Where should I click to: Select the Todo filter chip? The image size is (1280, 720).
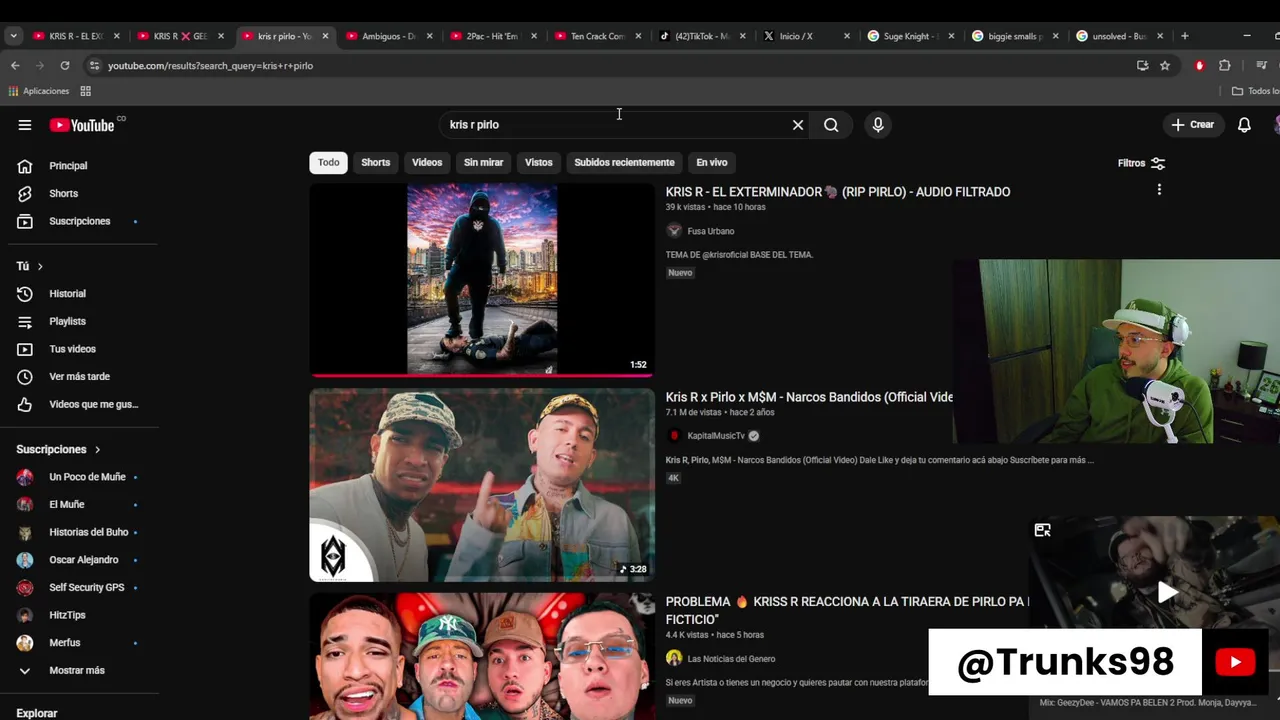pyautogui.click(x=329, y=163)
